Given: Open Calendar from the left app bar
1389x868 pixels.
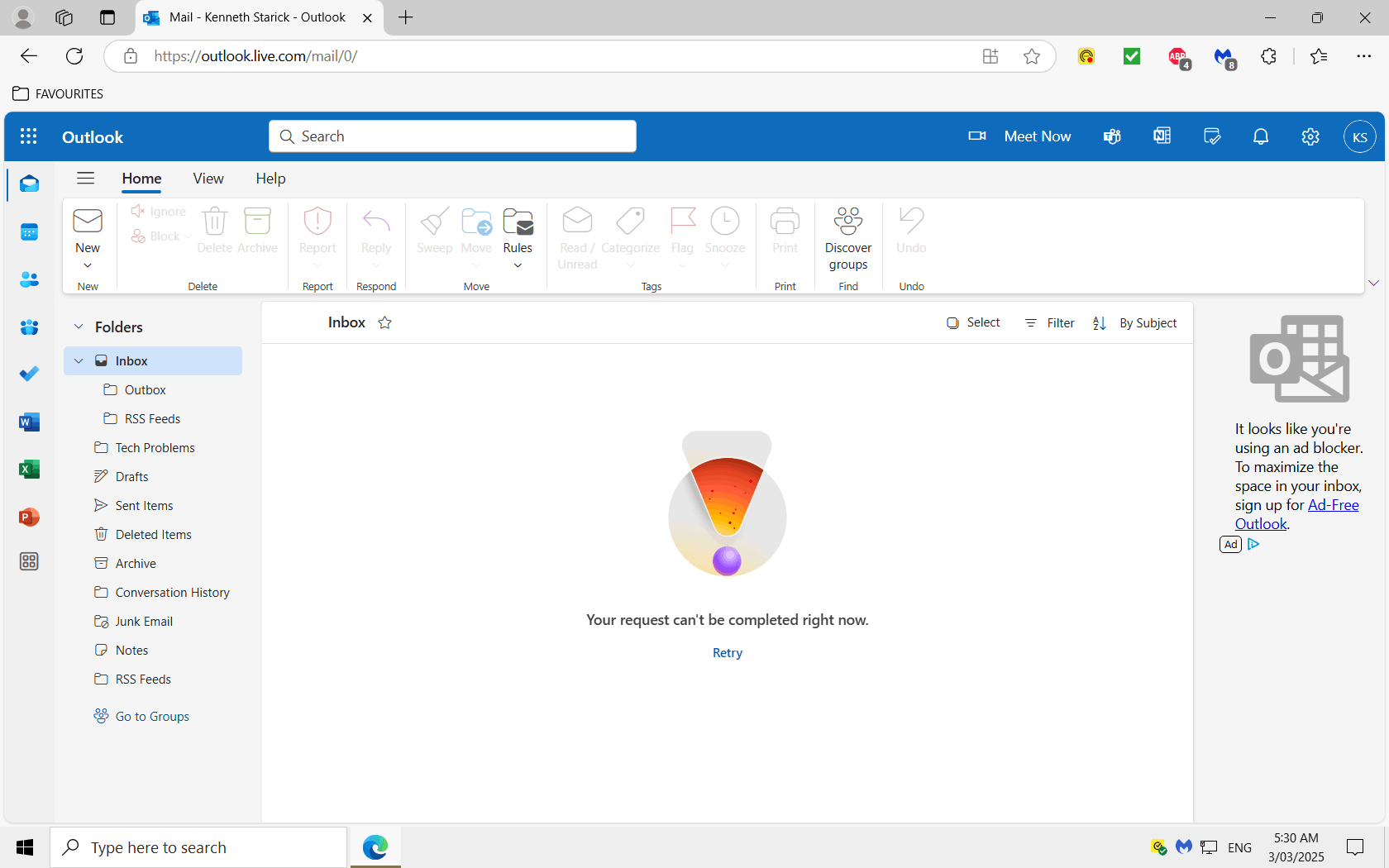Looking at the screenshot, I should (29, 232).
